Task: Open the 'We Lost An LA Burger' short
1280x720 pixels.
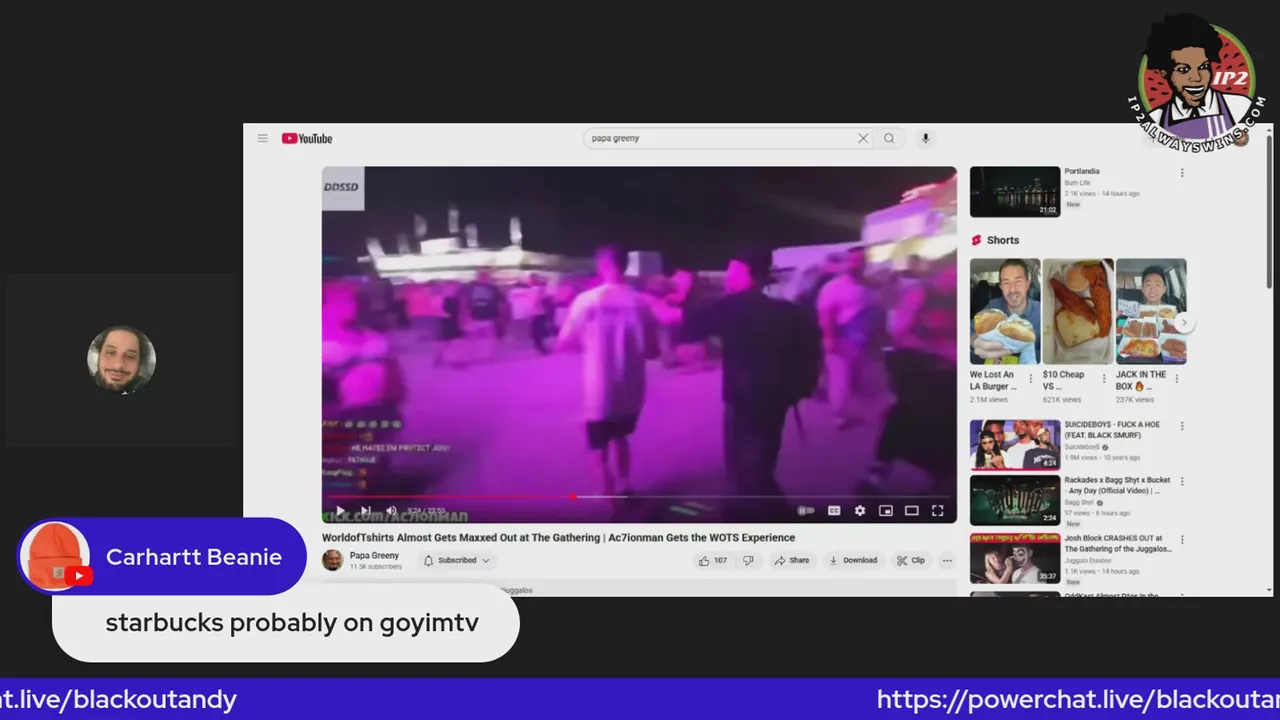Action: coord(1004,311)
